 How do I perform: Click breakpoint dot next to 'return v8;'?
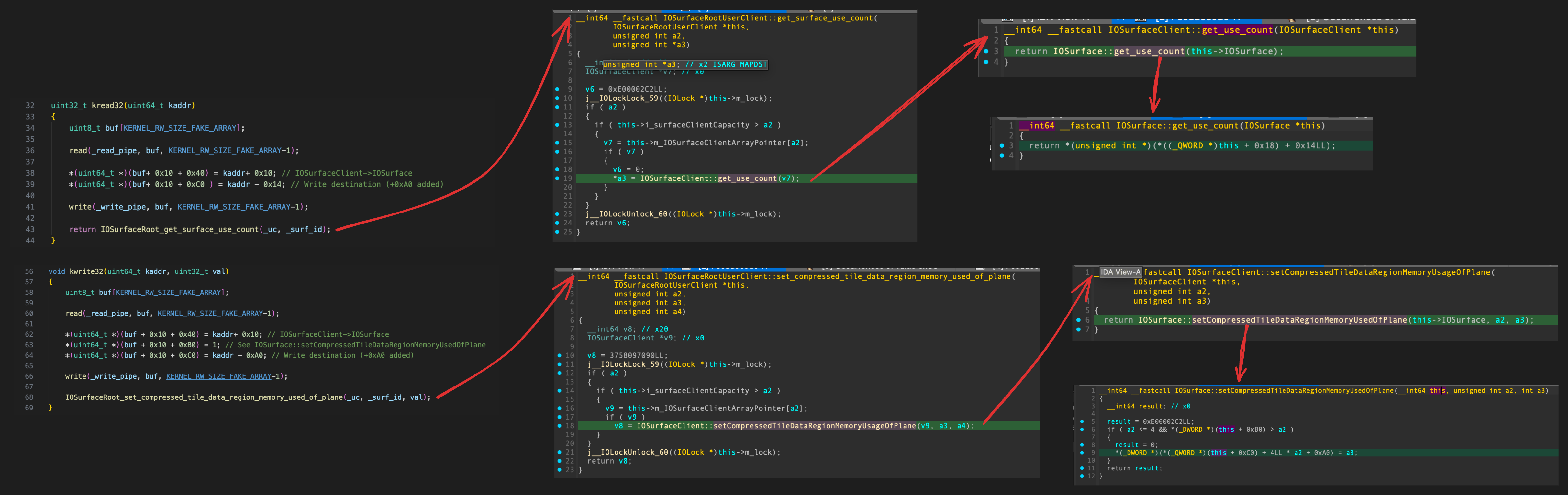[559, 462]
